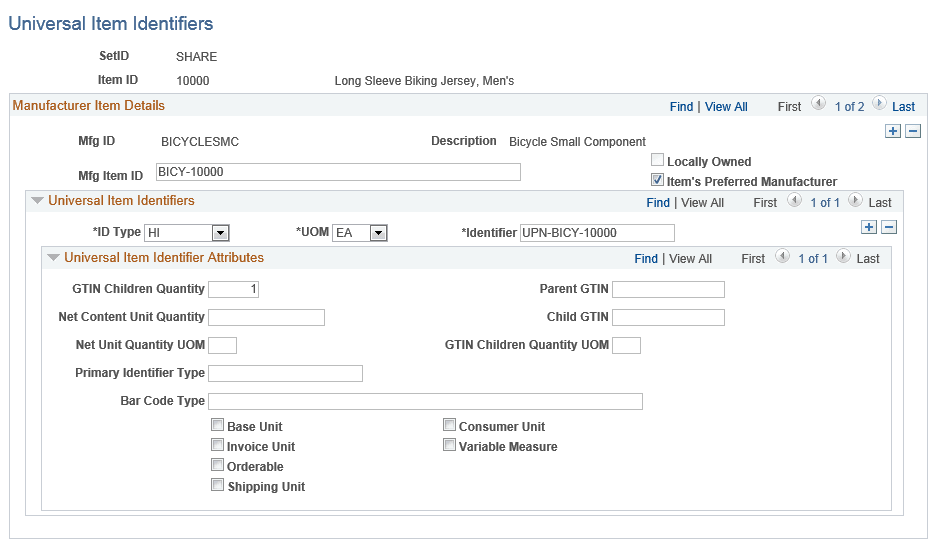This screenshot has height=548, width=937.
Task: Enable the Variable Measure checkbox
Action: [449, 445]
